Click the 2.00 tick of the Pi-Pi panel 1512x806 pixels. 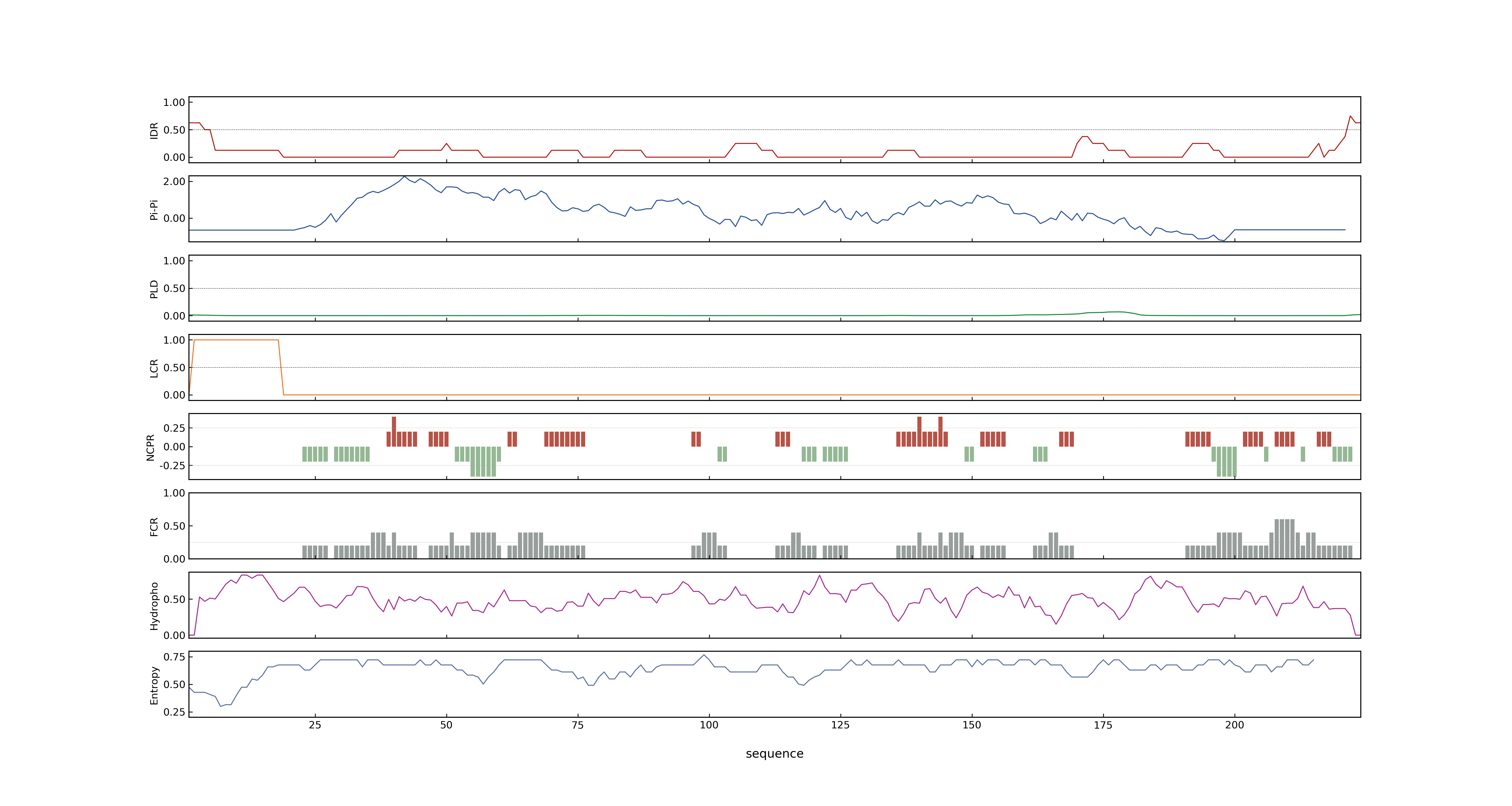[x=174, y=181]
